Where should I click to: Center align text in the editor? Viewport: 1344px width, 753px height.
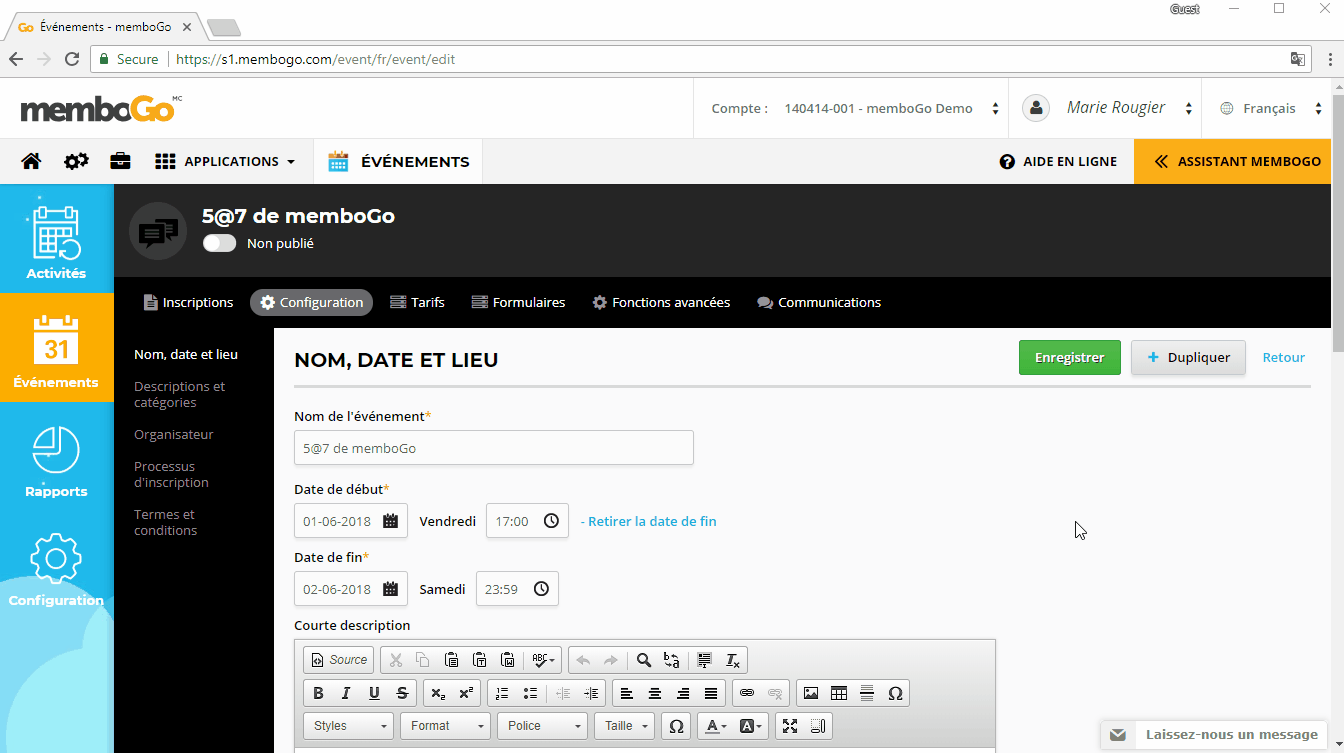[655, 693]
